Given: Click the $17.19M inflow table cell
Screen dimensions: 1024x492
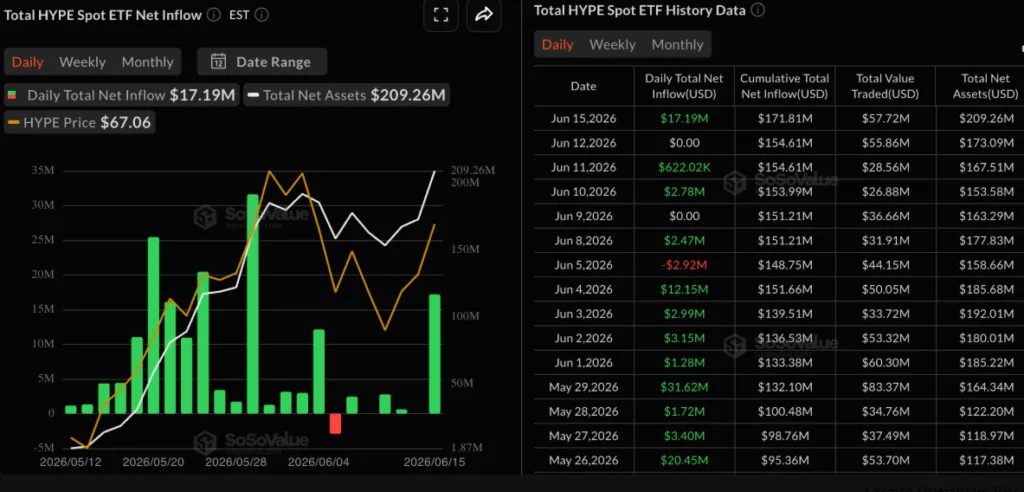Looking at the screenshot, I should click(x=684, y=119).
